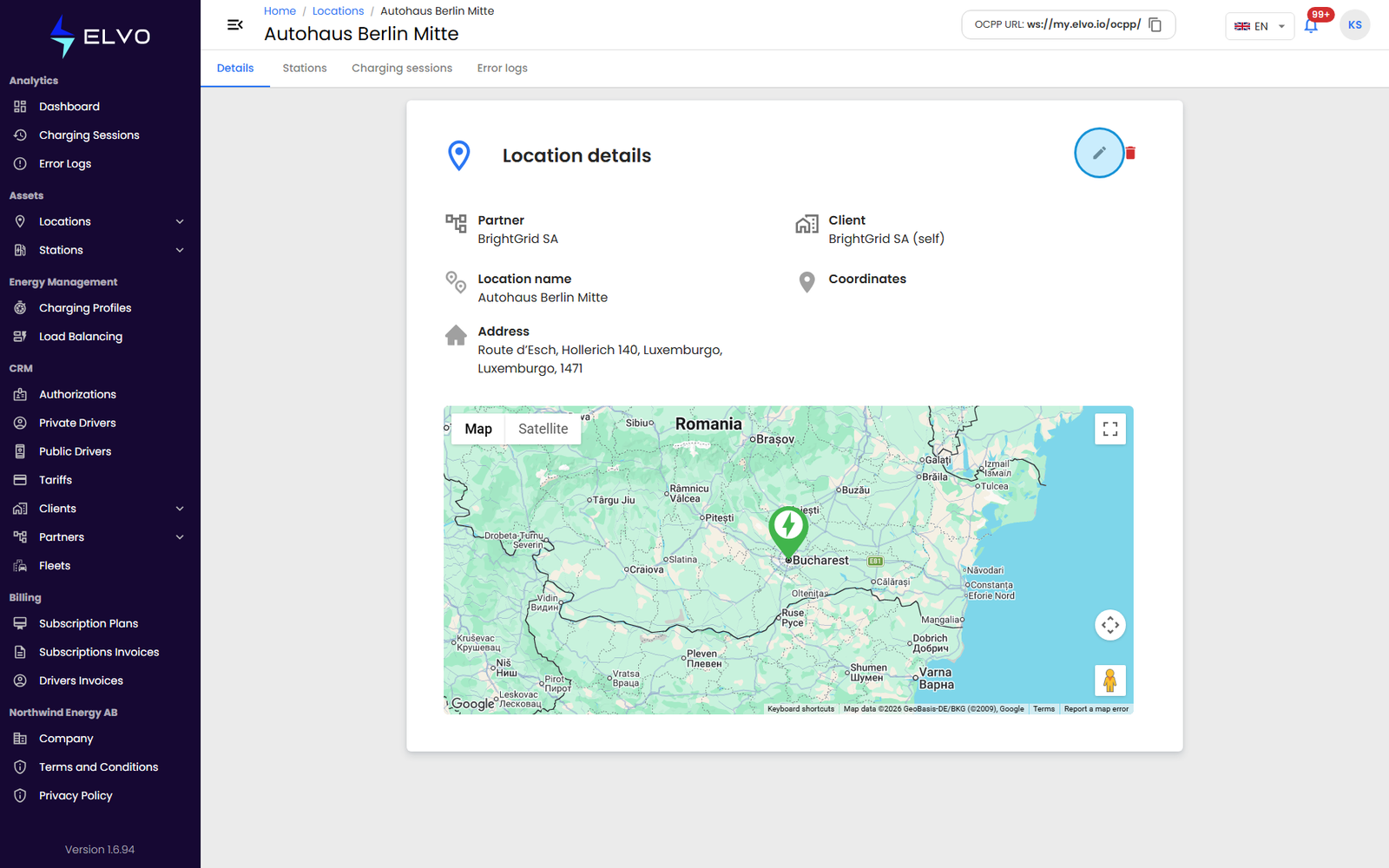Click the Private Drivers person icon
The height and width of the screenshot is (868, 1389).
20,423
